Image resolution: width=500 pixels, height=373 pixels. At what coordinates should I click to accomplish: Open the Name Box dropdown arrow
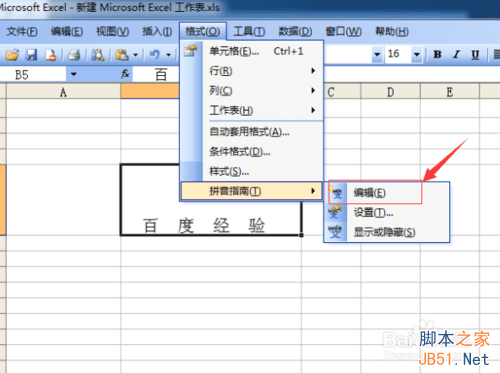click(x=74, y=74)
